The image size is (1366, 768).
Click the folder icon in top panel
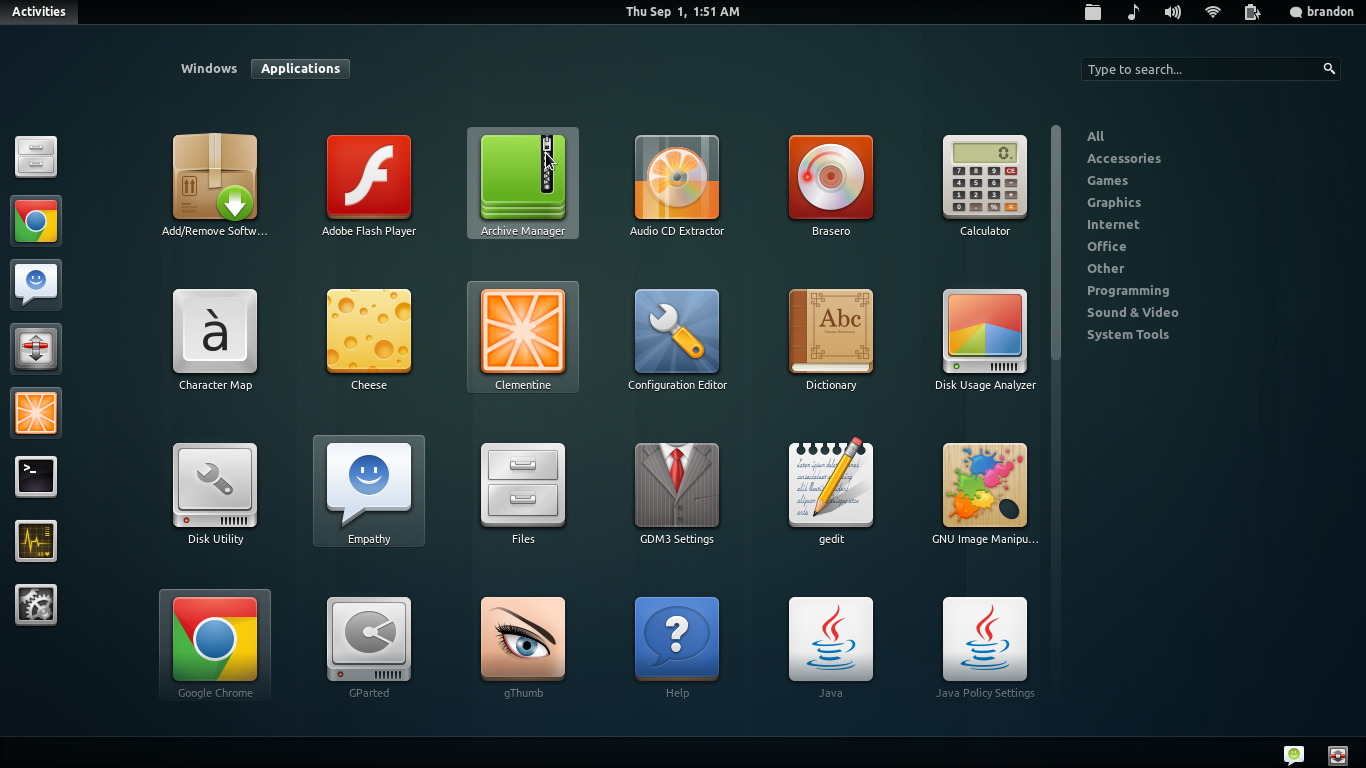point(1093,12)
